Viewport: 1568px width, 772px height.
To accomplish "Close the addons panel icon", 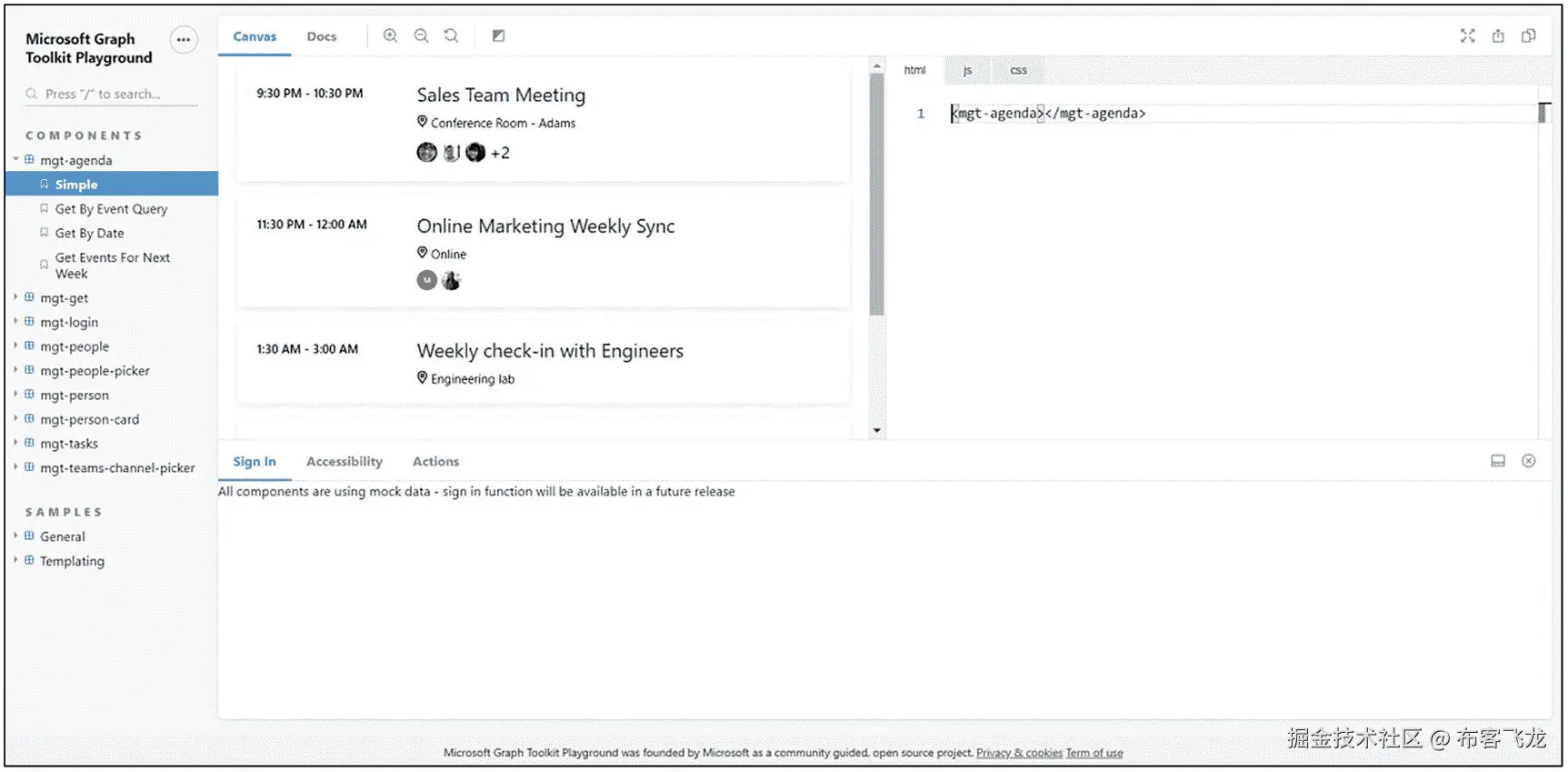I will [1529, 461].
